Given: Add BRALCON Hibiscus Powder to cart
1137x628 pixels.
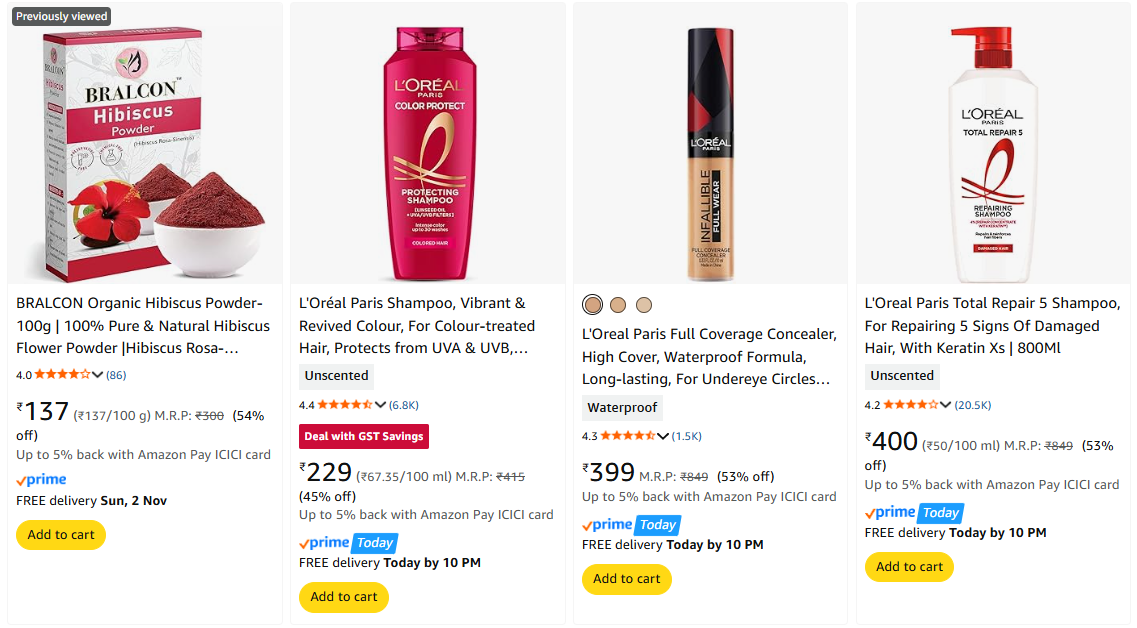Looking at the screenshot, I should coord(61,535).
